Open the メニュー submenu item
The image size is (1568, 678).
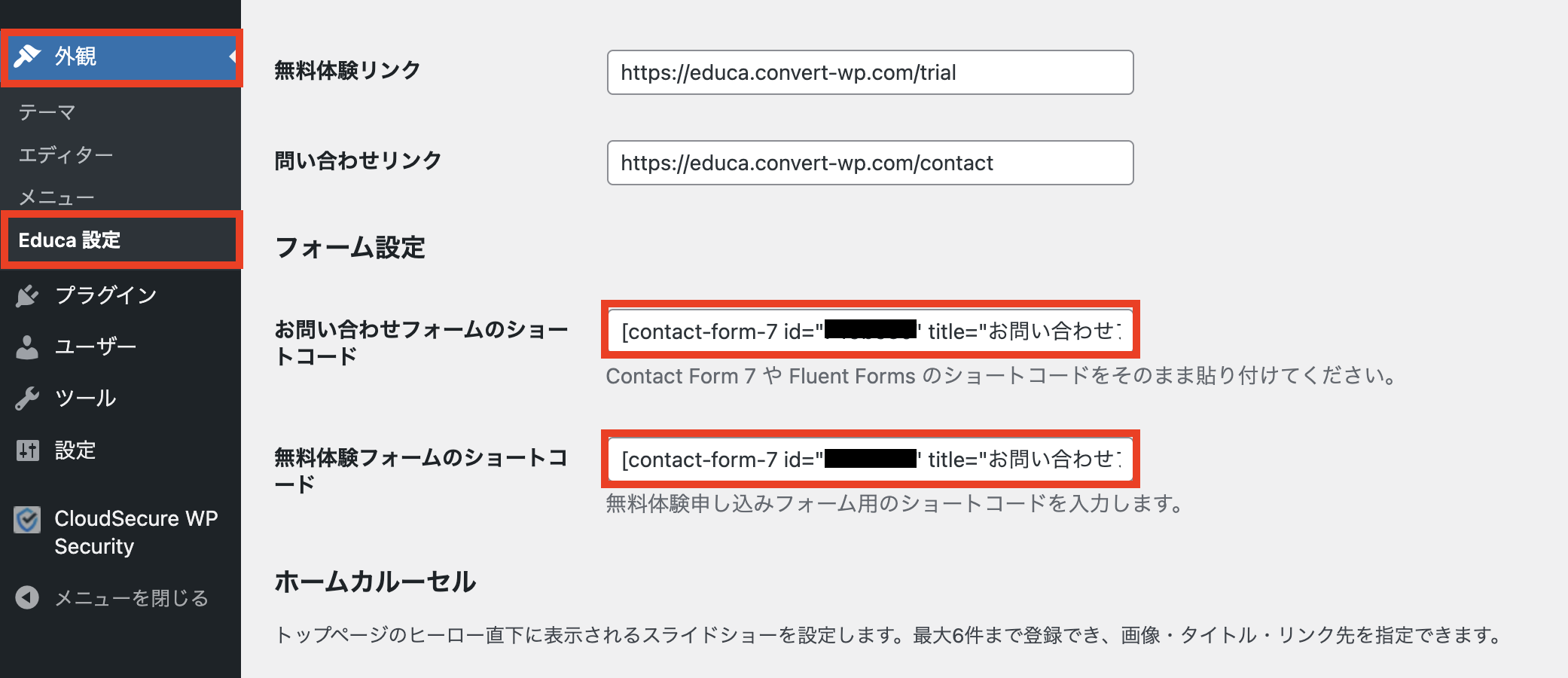click(x=56, y=197)
